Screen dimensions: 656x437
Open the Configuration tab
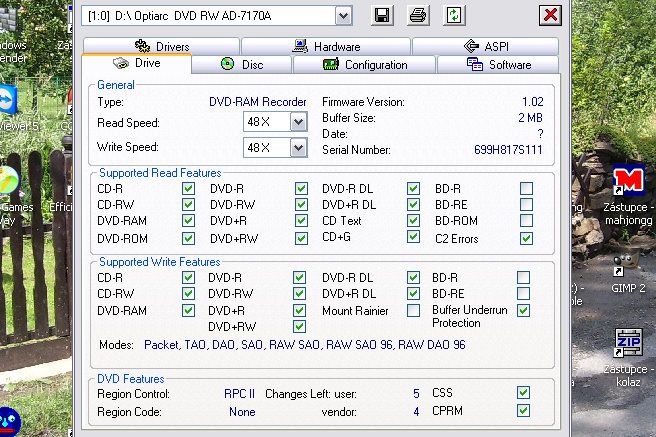[364, 64]
